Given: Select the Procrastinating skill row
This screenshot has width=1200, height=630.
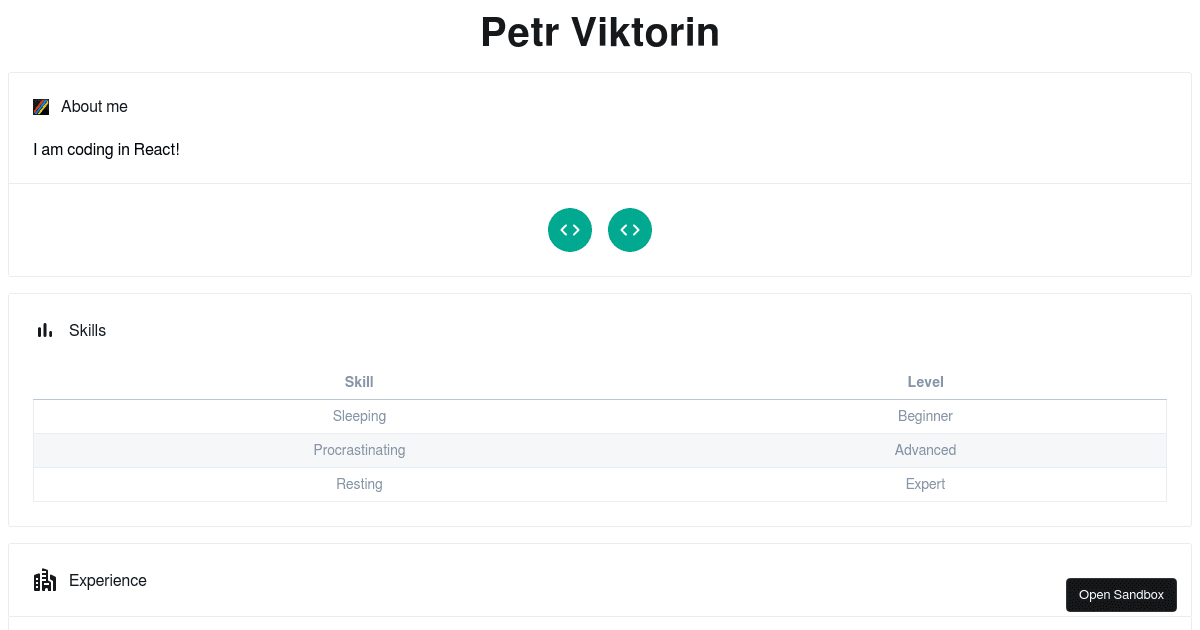Looking at the screenshot, I should 359,450.
